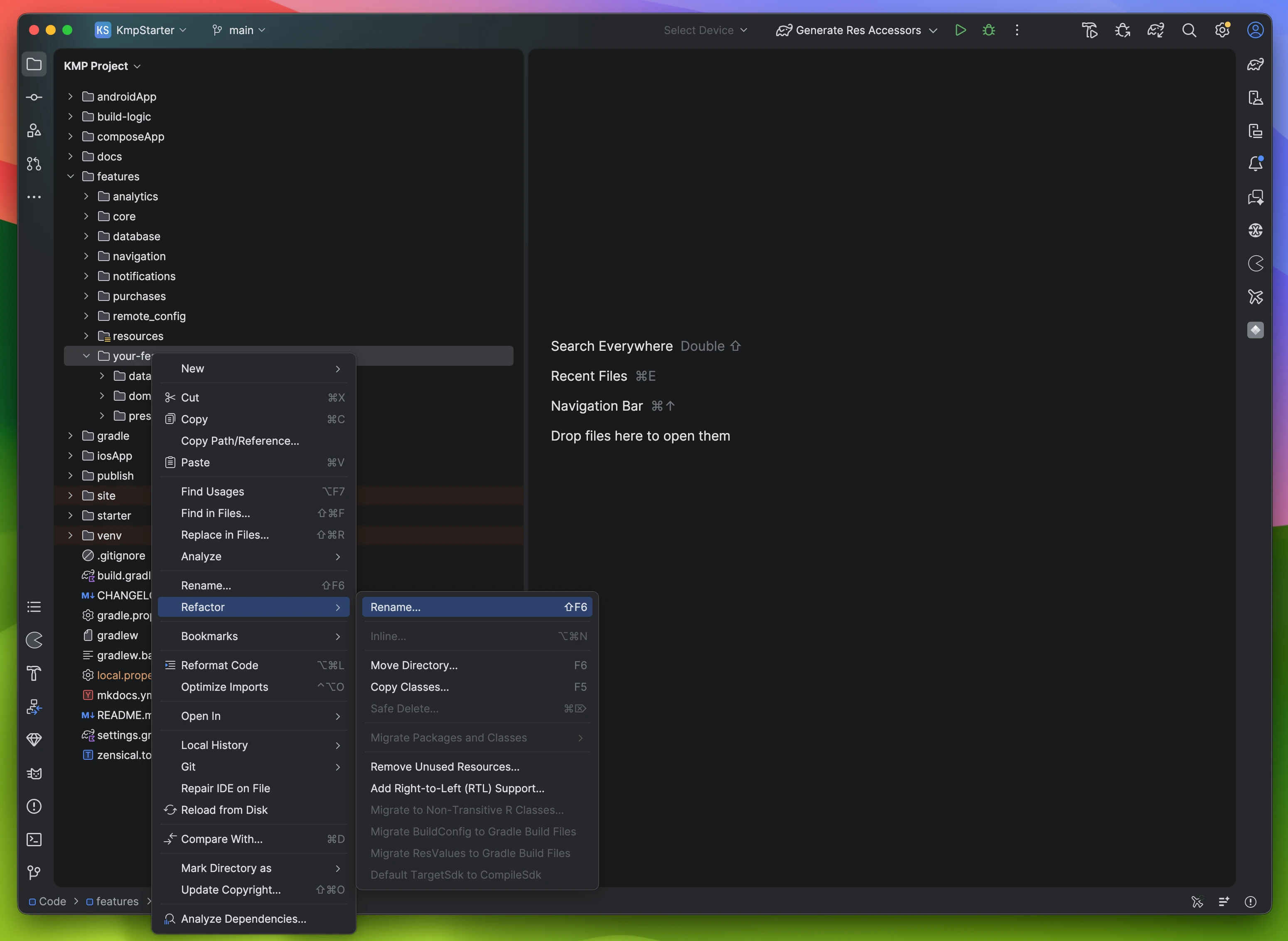1288x941 pixels.
Task: Open the Running Devices icon on right
Action: 1256,131
